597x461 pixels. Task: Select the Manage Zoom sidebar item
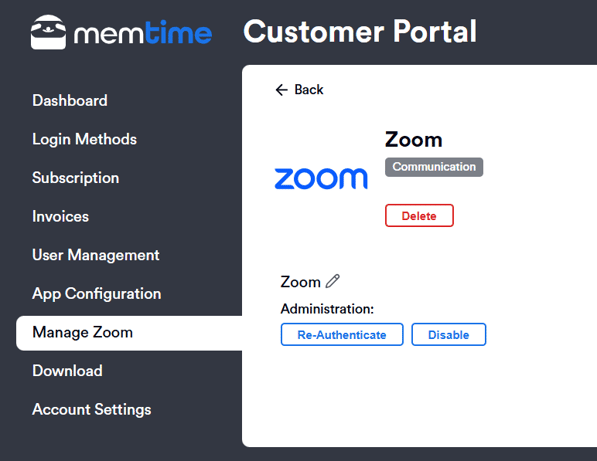[129, 333]
